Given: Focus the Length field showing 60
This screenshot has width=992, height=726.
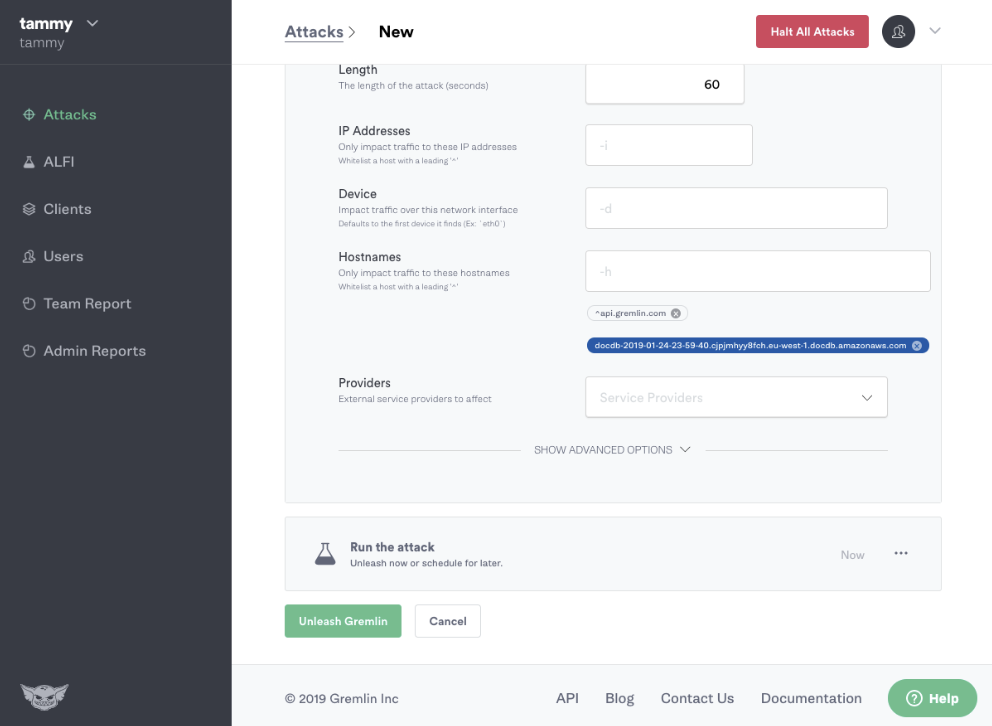Looking at the screenshot, I should pyautogui.click(x=665, y=84).
